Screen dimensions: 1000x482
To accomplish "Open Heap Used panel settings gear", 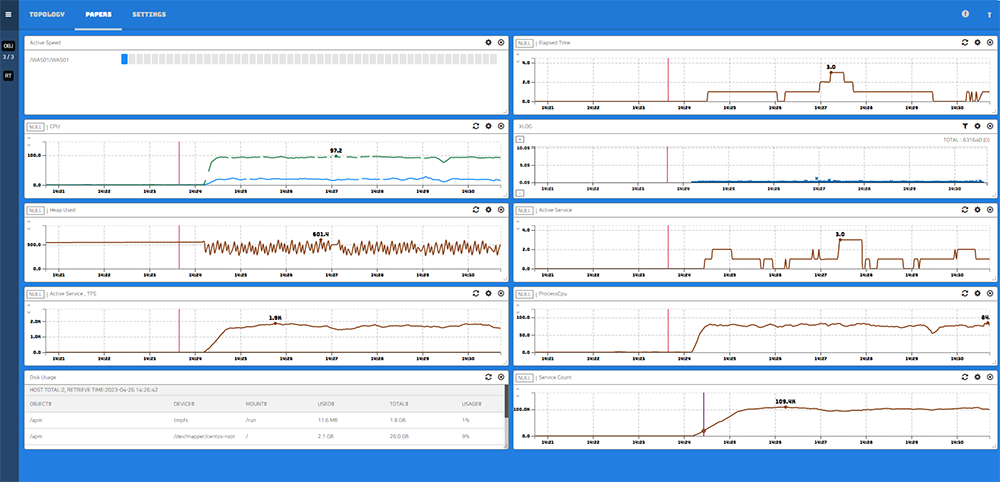I will tap(489, 209).
